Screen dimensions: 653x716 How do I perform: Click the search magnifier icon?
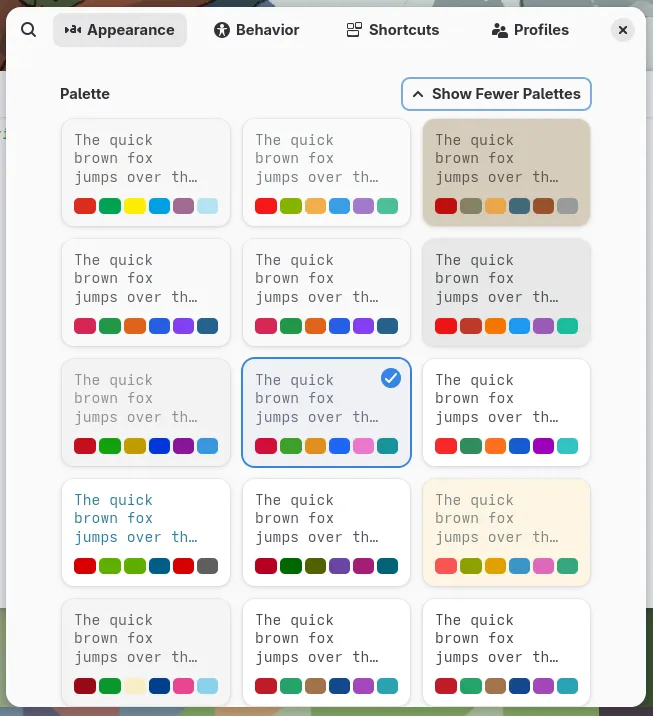pyautogui.click(x=28, y=30)
